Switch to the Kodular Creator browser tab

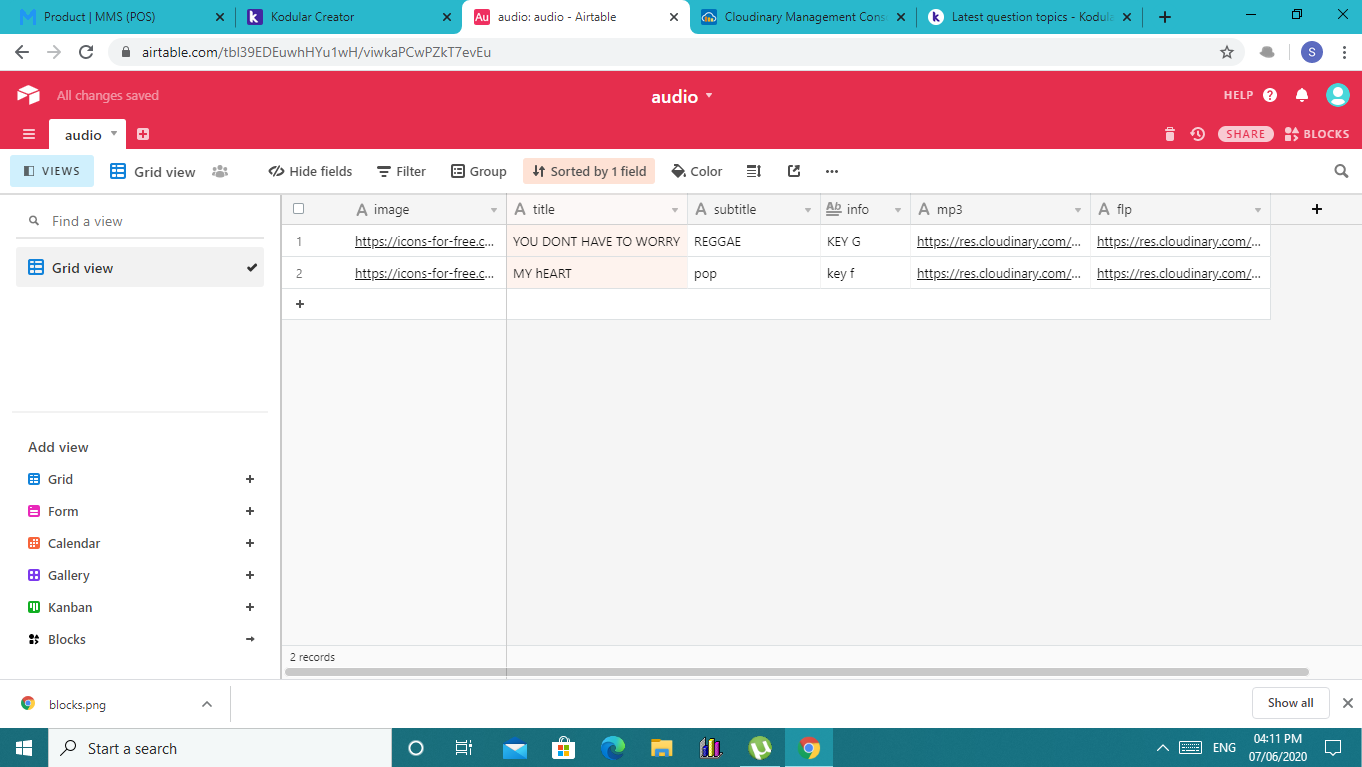coord(349,17)
